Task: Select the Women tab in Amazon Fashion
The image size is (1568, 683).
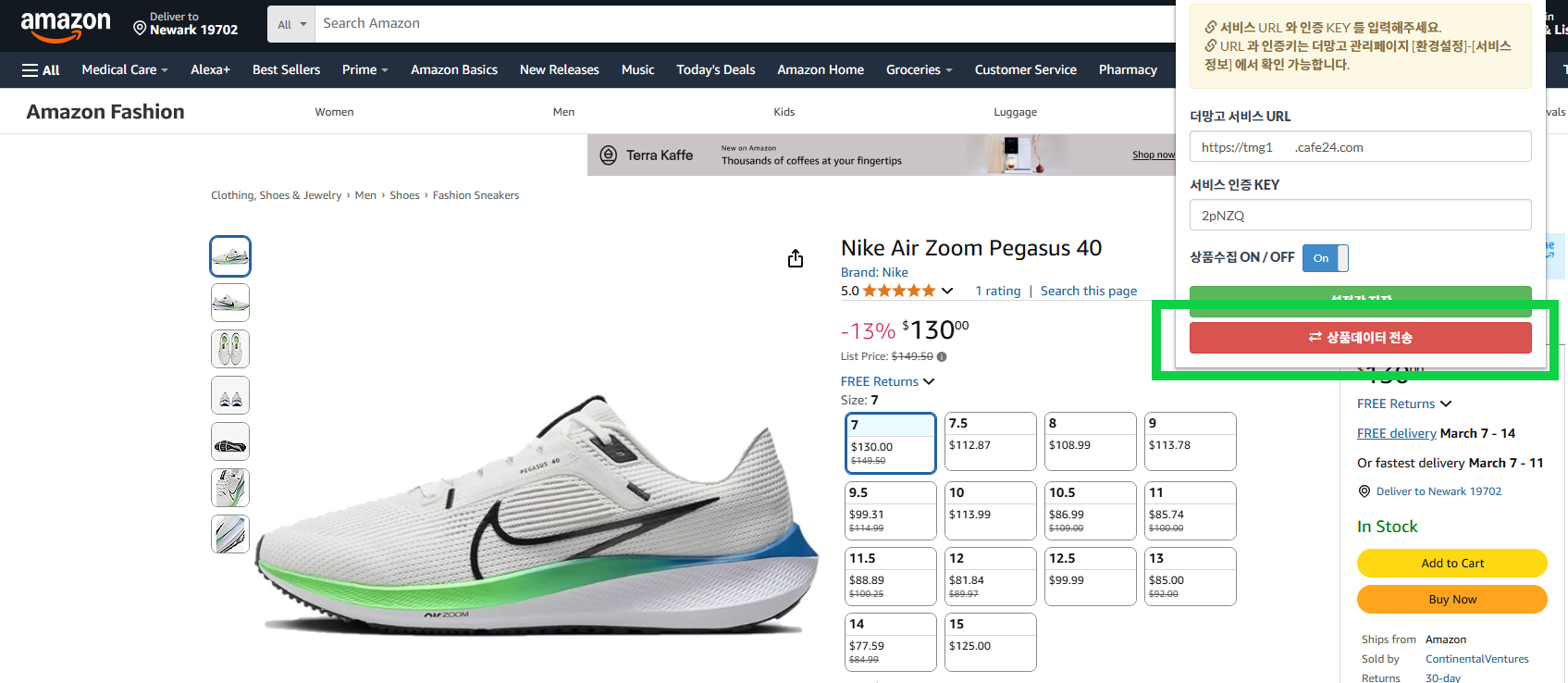Action: click(x=334, y=112)
